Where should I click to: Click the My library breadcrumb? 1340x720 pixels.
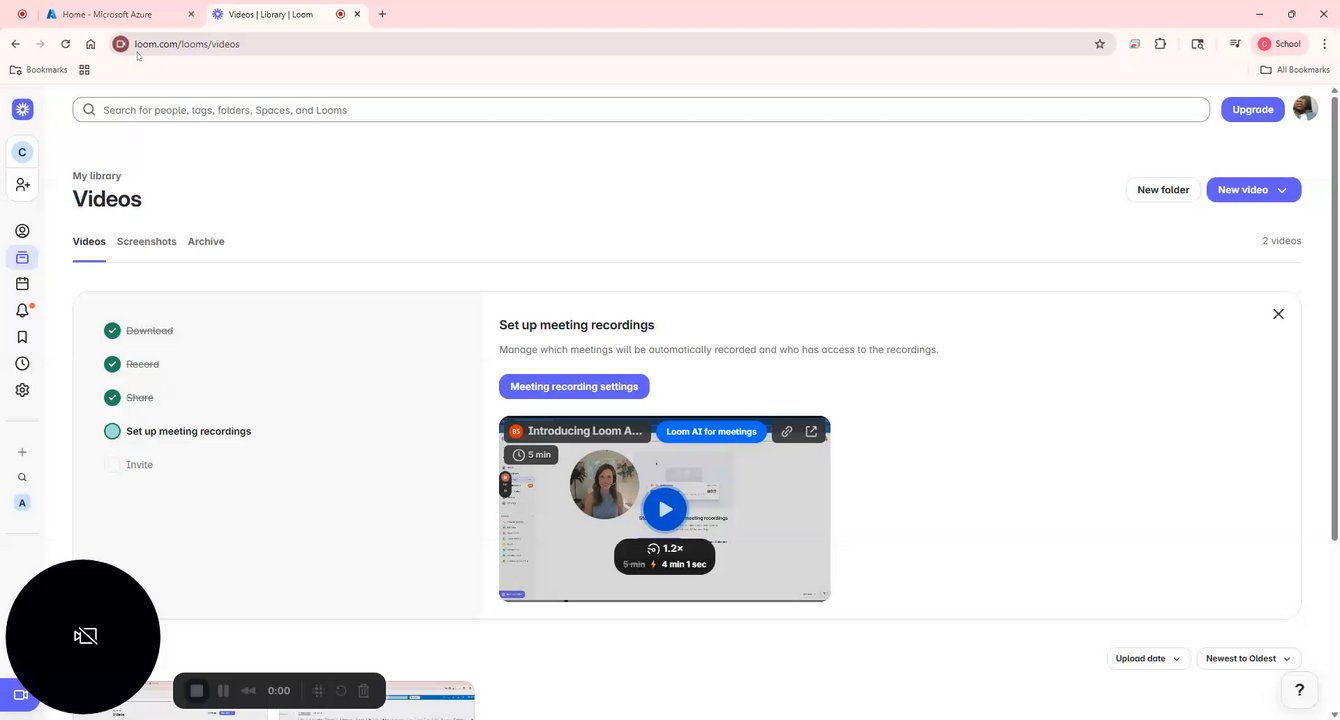(x=97, y=176)
